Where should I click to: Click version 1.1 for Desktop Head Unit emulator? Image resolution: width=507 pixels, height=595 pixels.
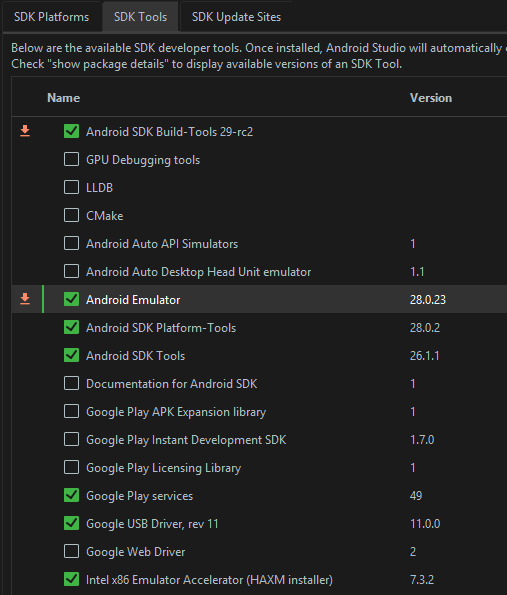[417, 272]
